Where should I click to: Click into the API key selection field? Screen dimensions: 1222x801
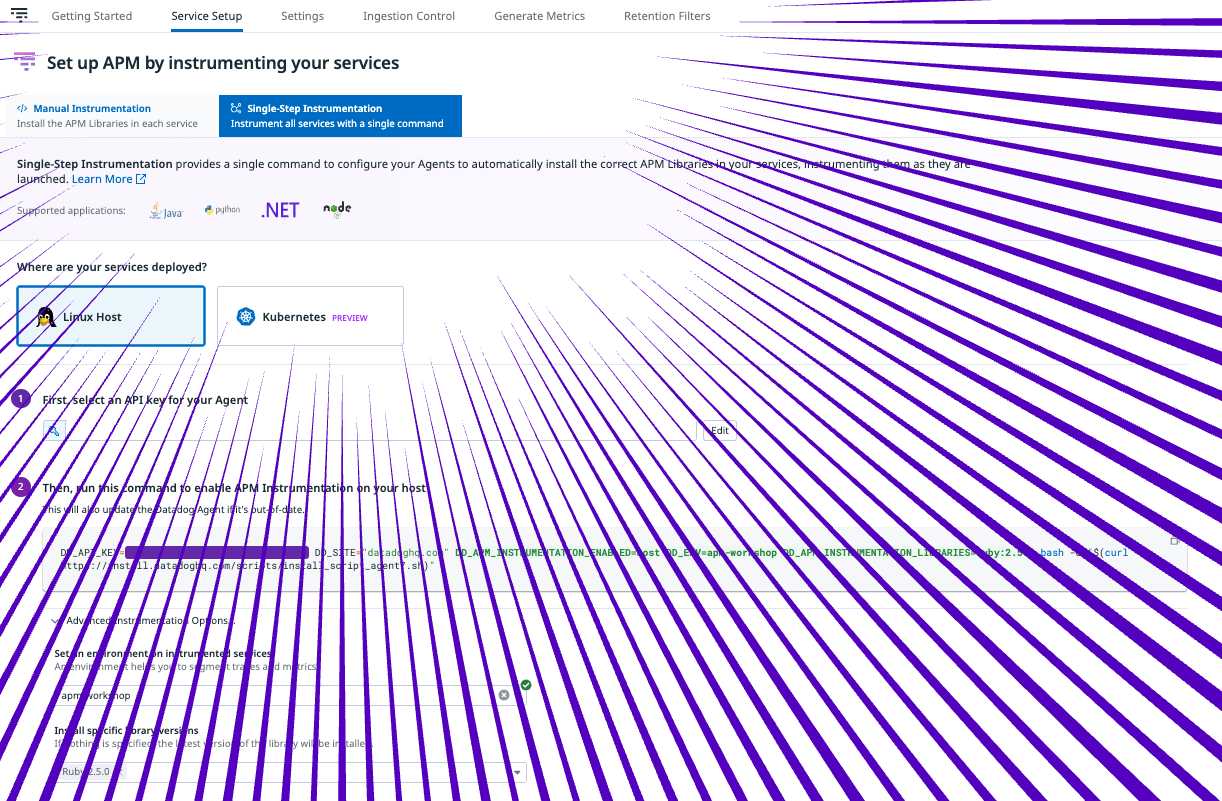[369, 430]
